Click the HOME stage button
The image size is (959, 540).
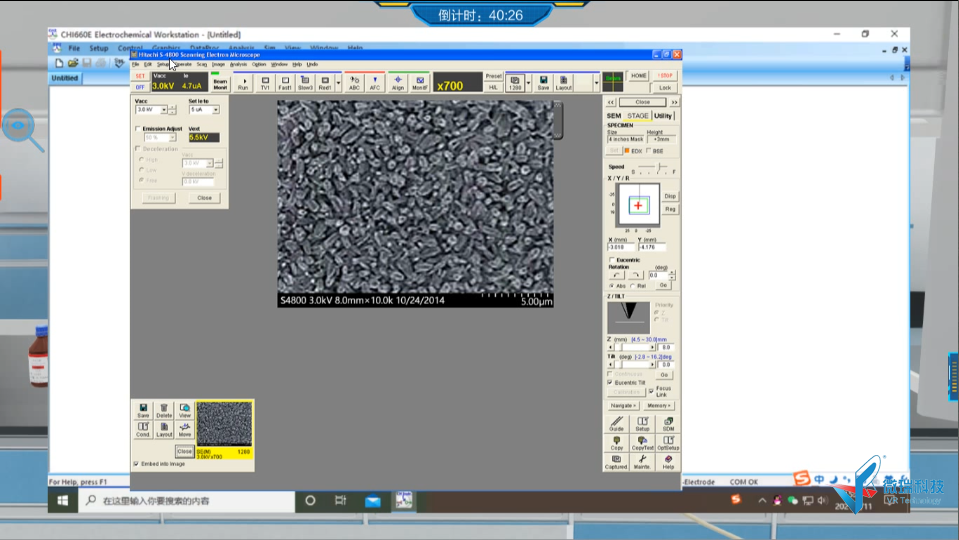(x=639, y=76)
